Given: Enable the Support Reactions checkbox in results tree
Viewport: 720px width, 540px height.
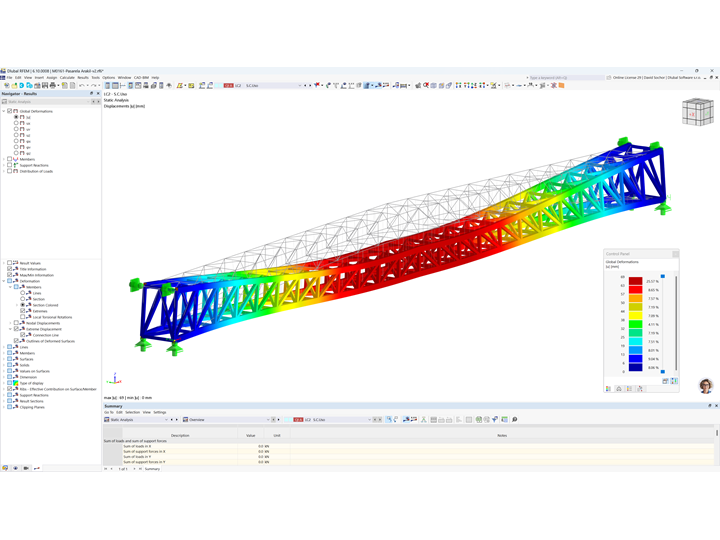Looking at the screenshot, I should [9, 165].
